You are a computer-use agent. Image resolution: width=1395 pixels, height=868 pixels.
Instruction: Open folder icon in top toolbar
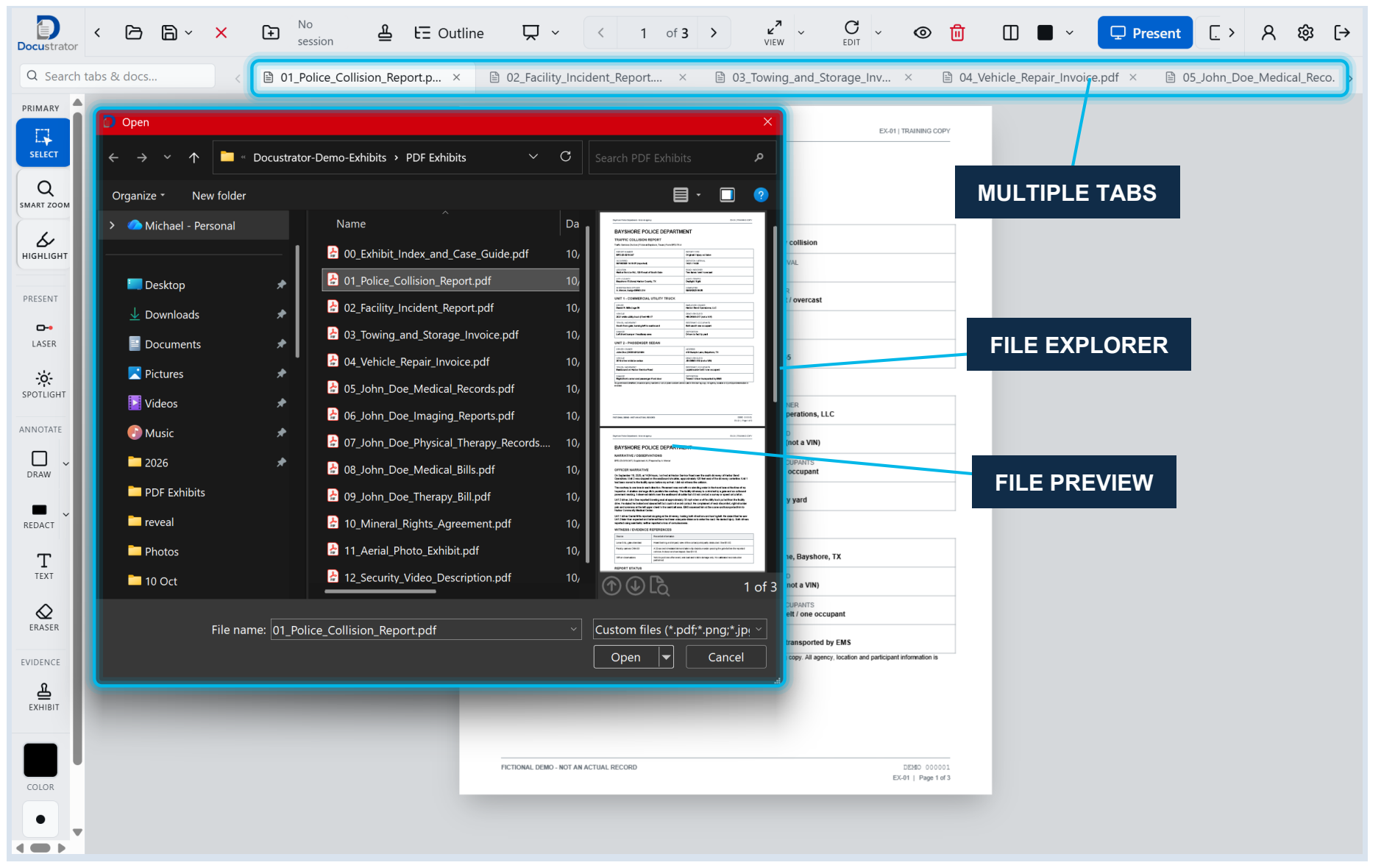(x=133, y=32)
